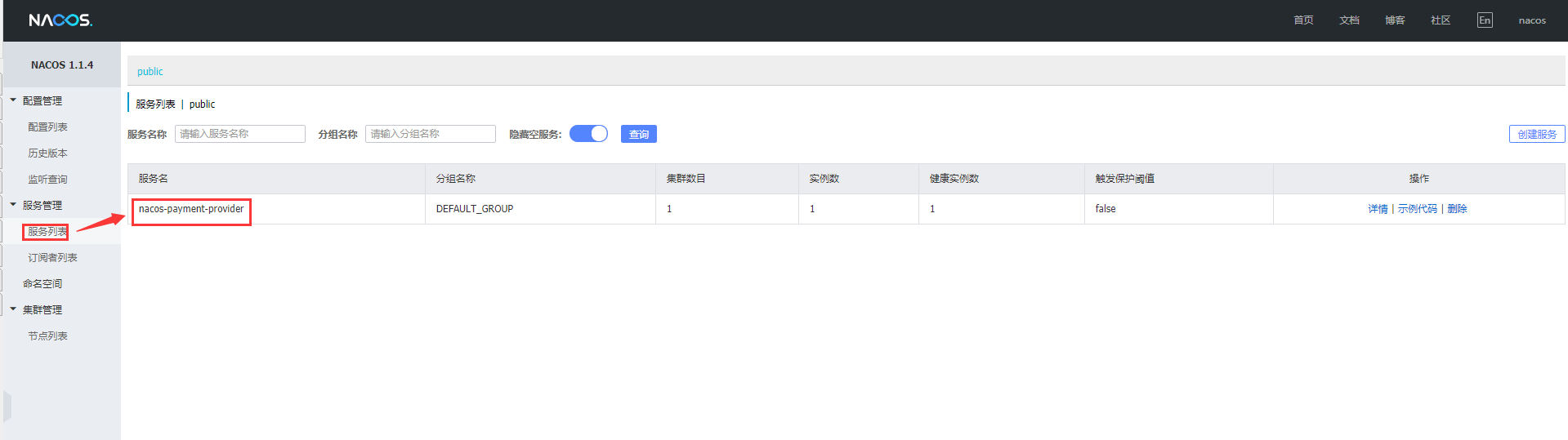
Task: Open 文档 in the top navigation
Action: pos(1349,20)
